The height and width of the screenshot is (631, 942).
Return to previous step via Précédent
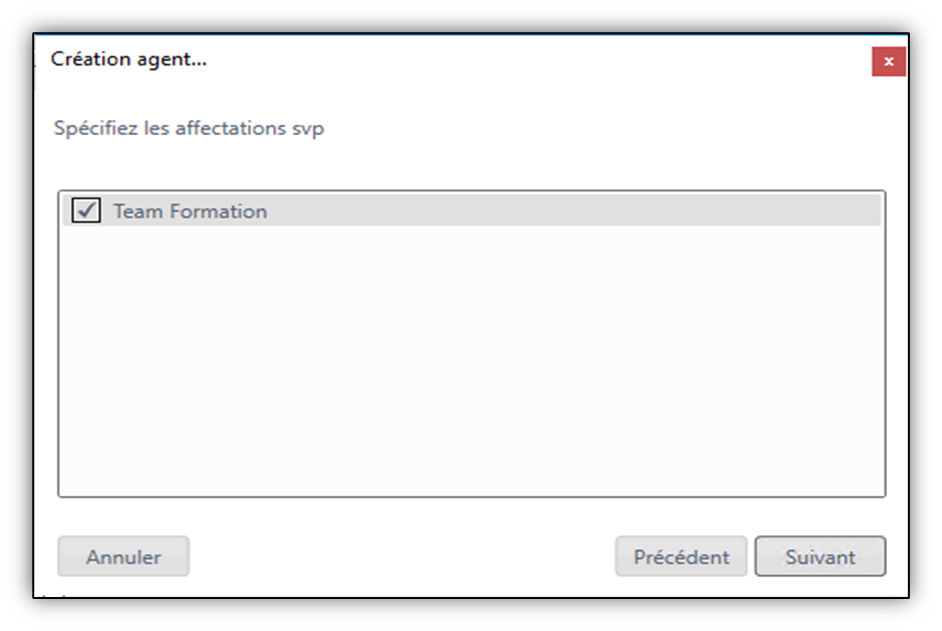point(681,556)
